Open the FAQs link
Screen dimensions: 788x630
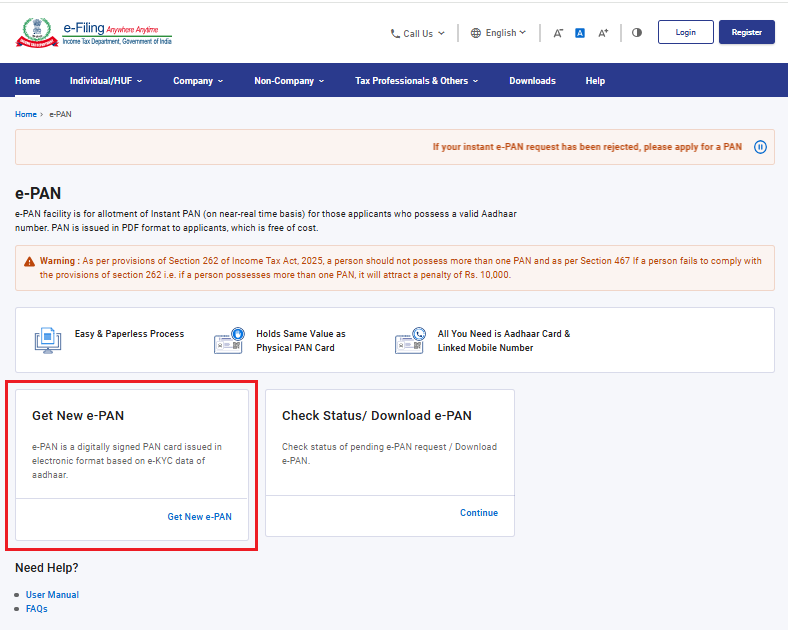37,609
